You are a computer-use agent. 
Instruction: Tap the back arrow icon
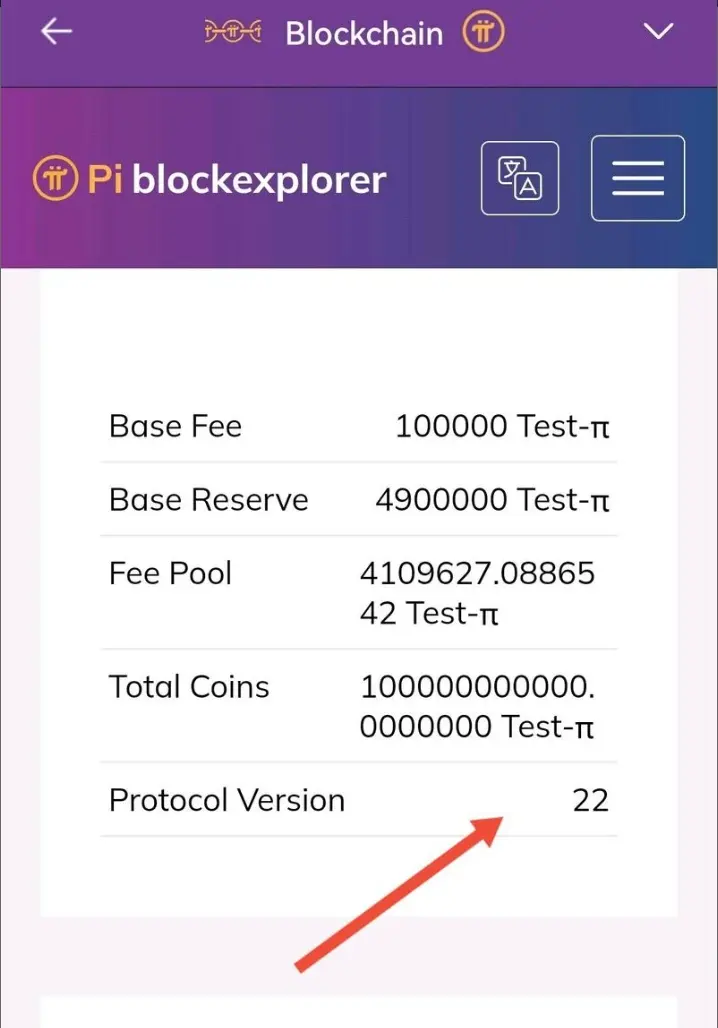(x=56, y=31)
